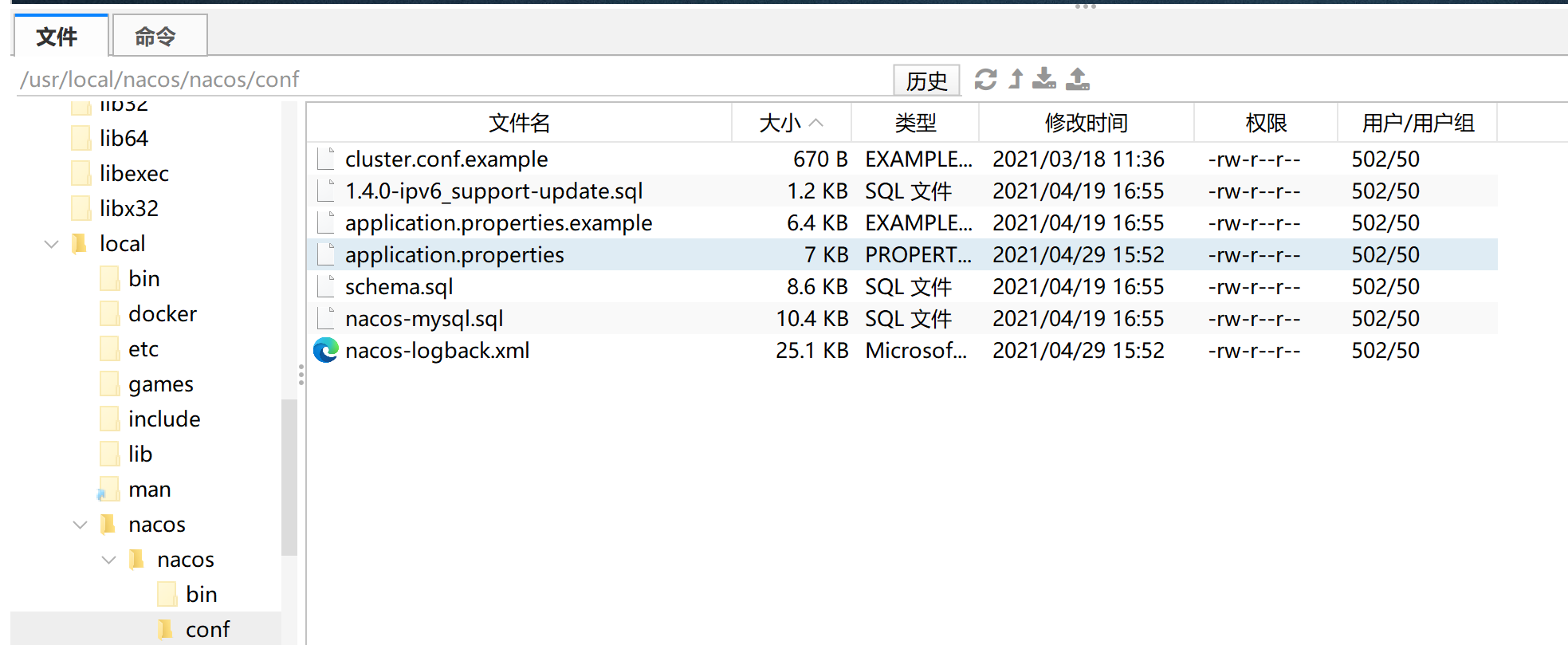The width and height of the screenshot is (1568, 645).
Task: Select the conf folder in tree
Action: pyautogui.click(x=207, y=630)
